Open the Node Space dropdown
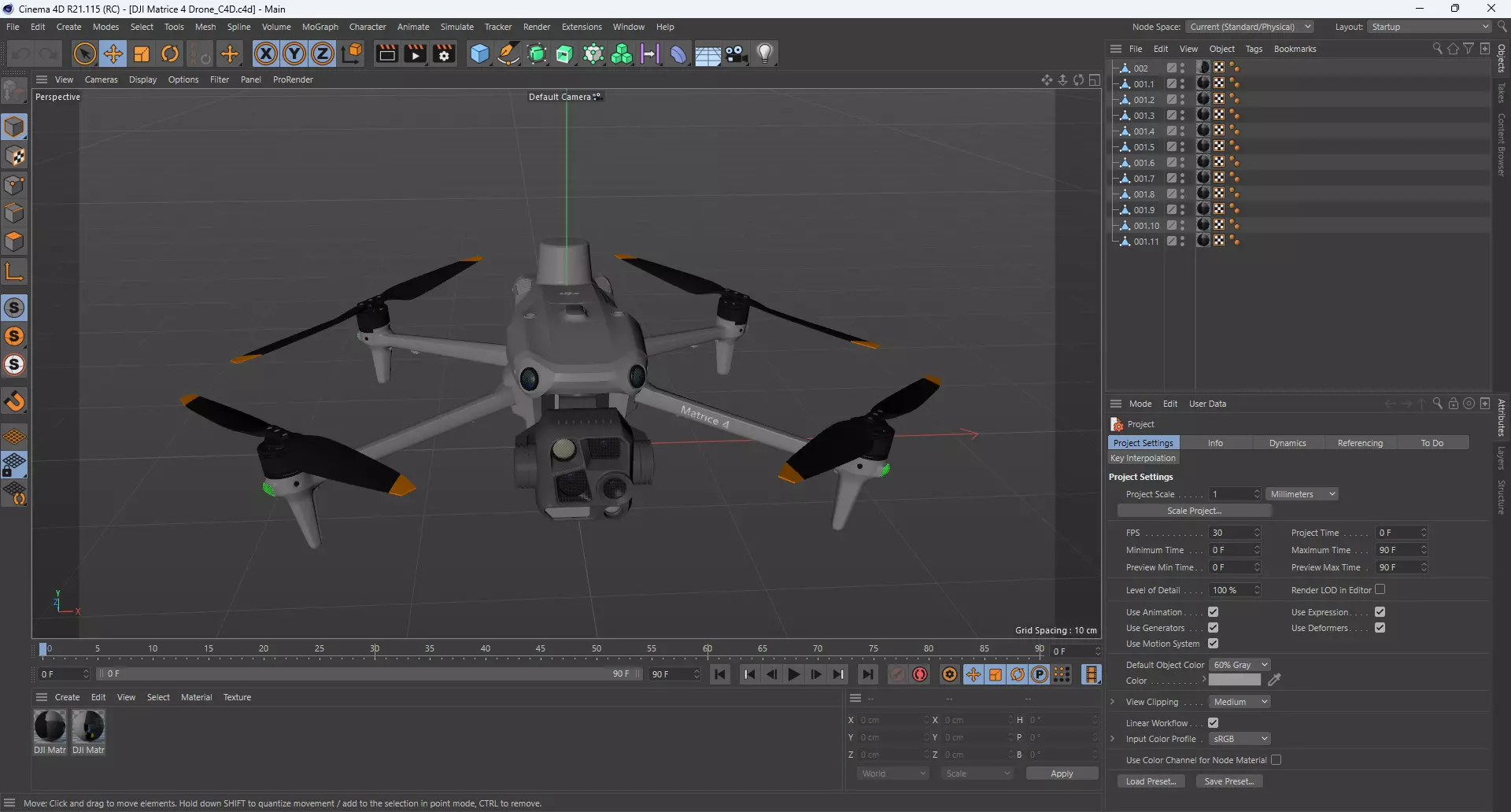 point(1250,27)
